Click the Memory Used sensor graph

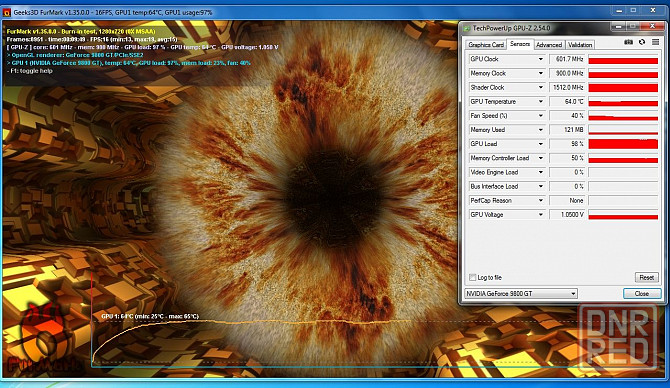point(623,130)
